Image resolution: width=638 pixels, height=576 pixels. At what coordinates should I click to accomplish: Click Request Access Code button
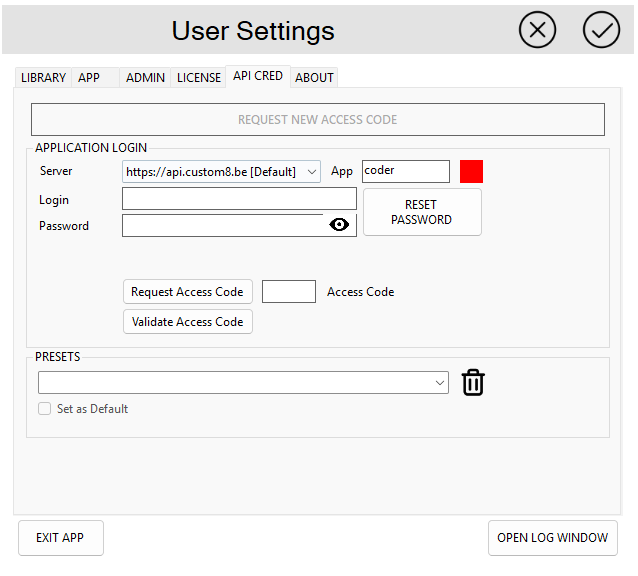[x=188, y=292]
